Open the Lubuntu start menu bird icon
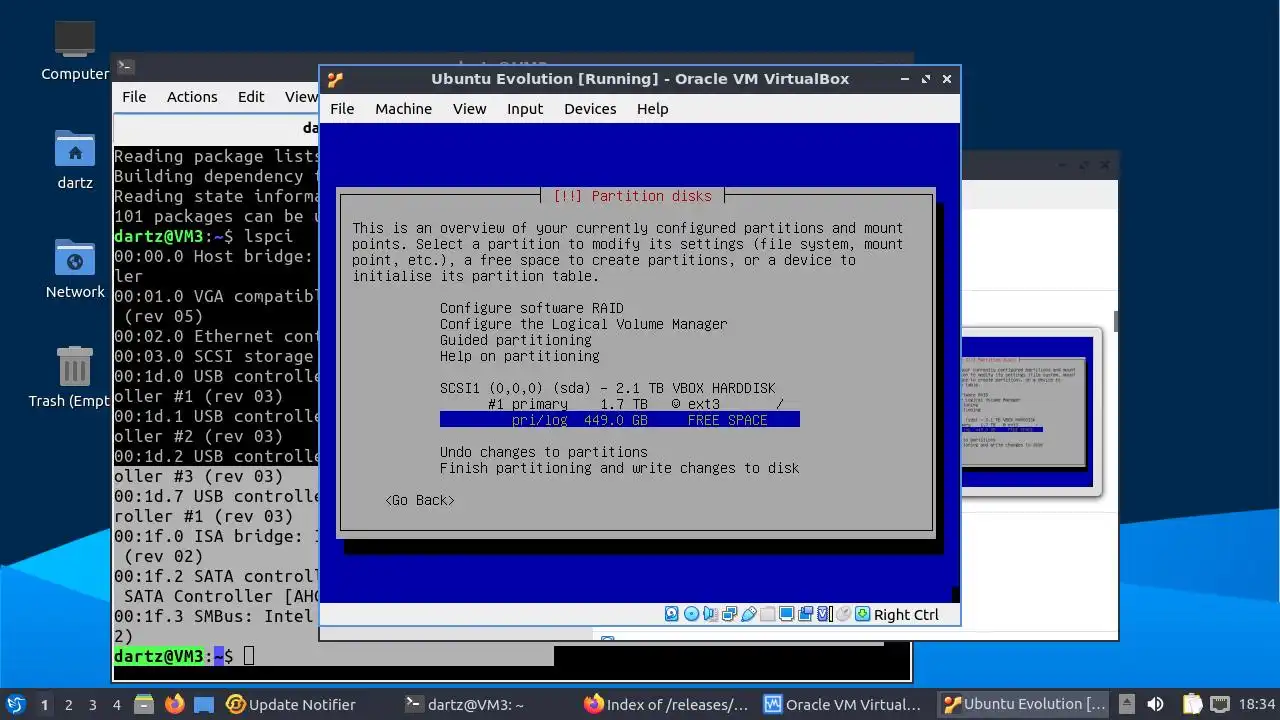The image size is (1280, 720). (16, 704)
